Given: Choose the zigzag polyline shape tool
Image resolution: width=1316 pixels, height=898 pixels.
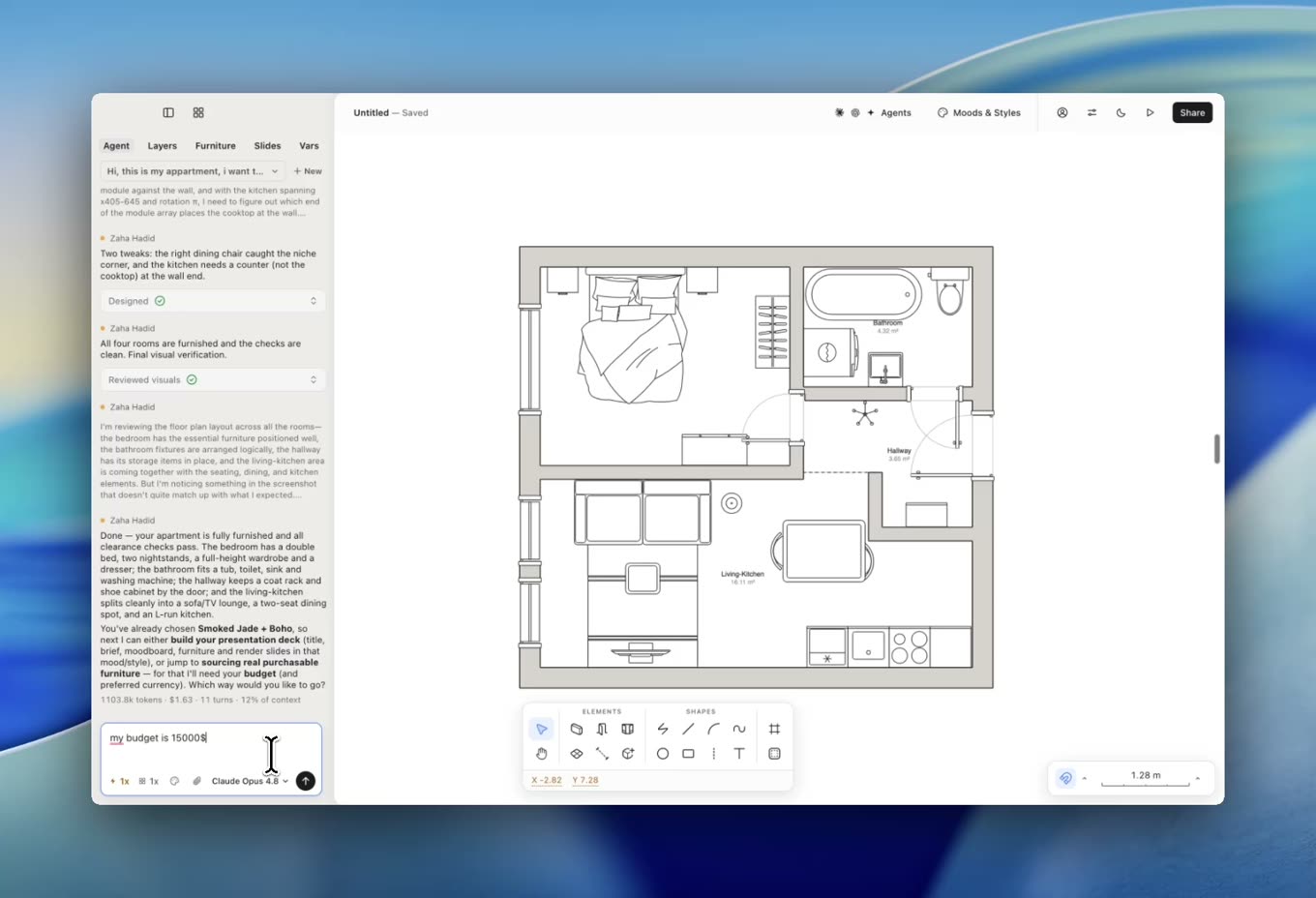Looking at the screenshot, I should (663, 729).
